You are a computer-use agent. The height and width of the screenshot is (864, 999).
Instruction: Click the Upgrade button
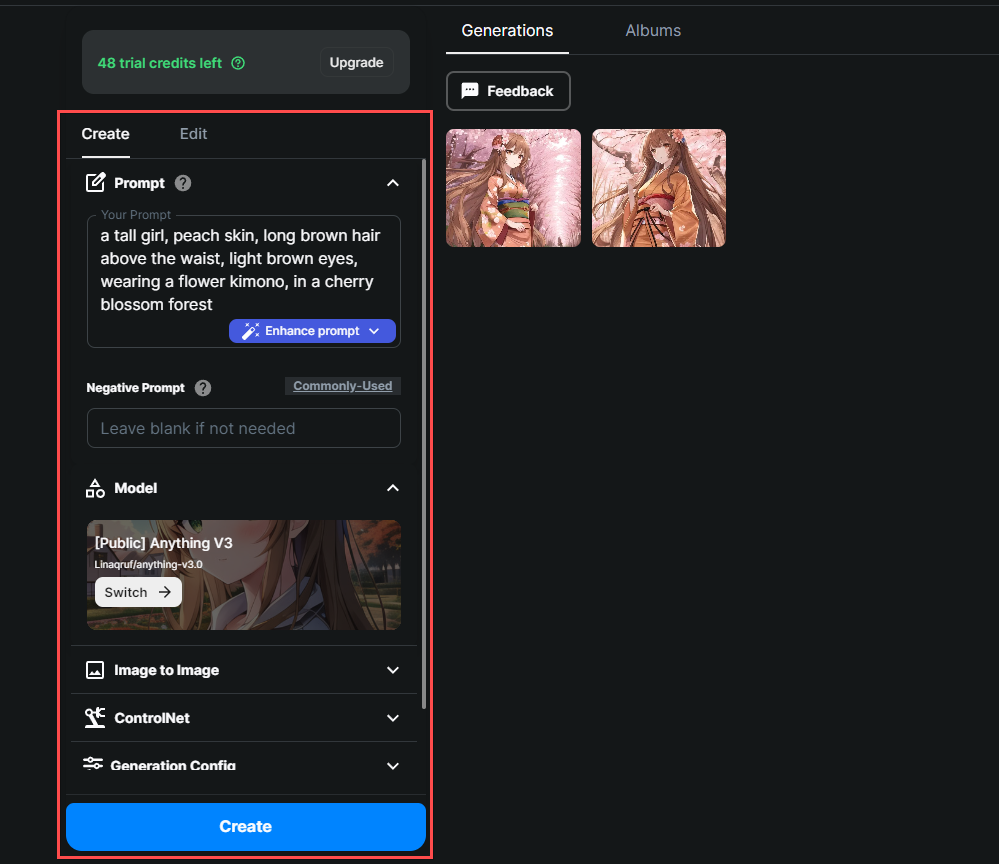[356, 63]
